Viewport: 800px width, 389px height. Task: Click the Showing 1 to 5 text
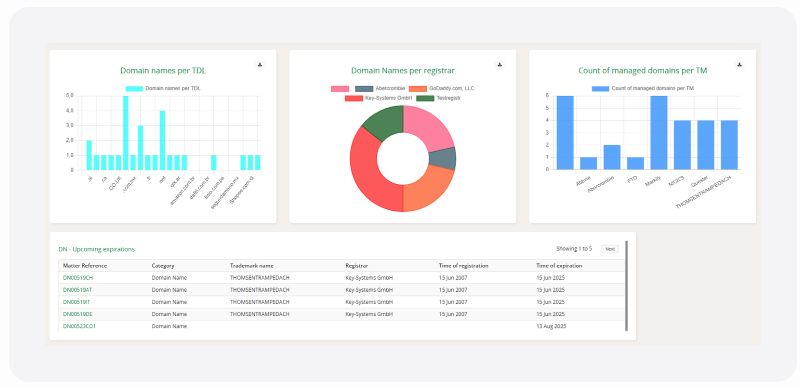(x=574, y=249)
